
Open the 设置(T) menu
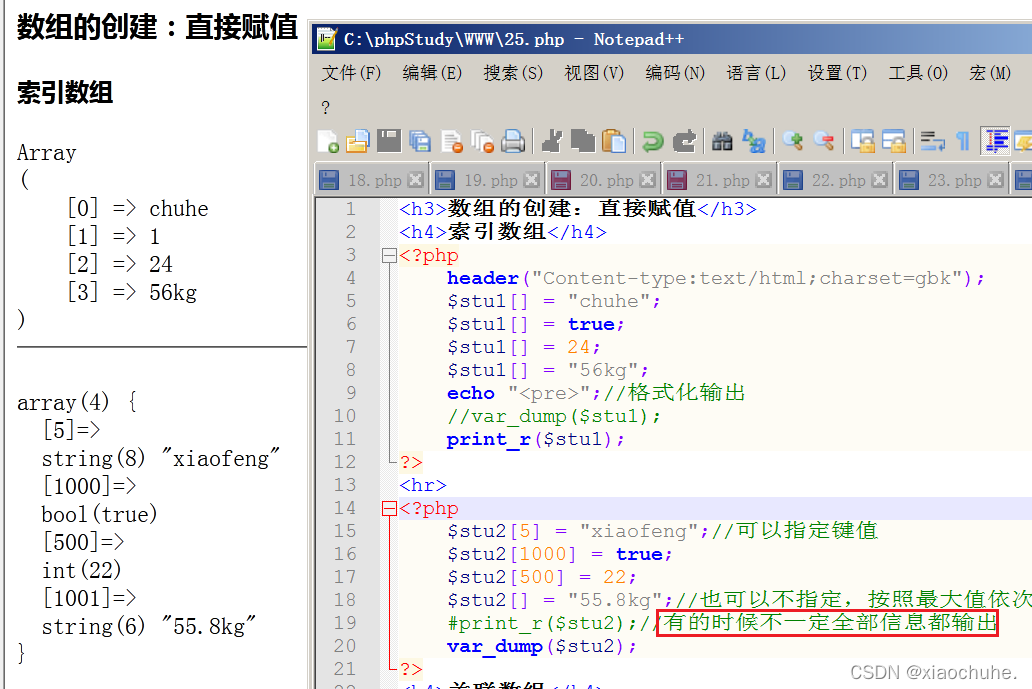(x=837, y=72)
